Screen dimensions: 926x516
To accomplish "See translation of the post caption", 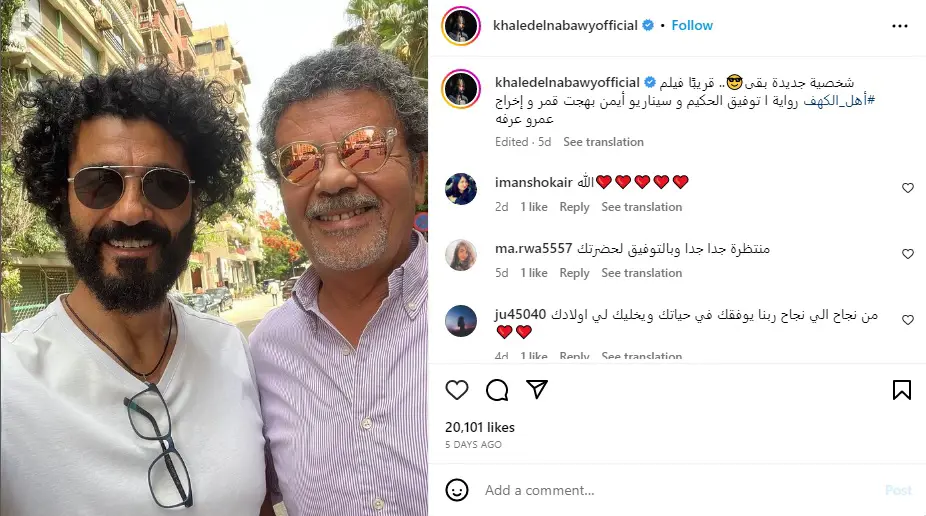I will (603, 142).
